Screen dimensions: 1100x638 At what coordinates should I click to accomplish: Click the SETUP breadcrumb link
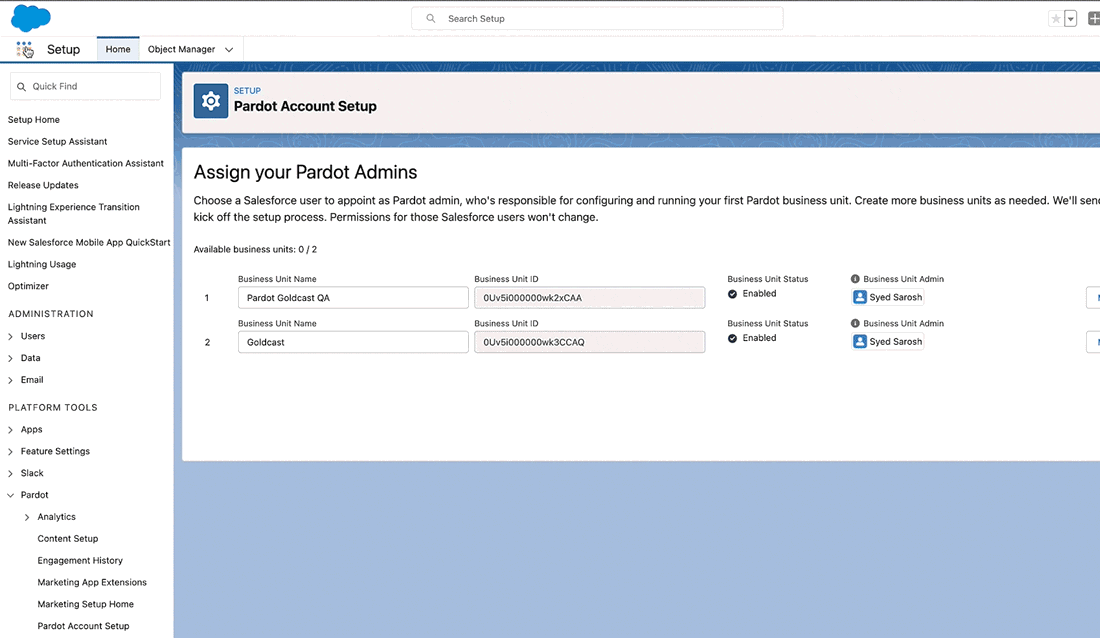tap(247, 91)
